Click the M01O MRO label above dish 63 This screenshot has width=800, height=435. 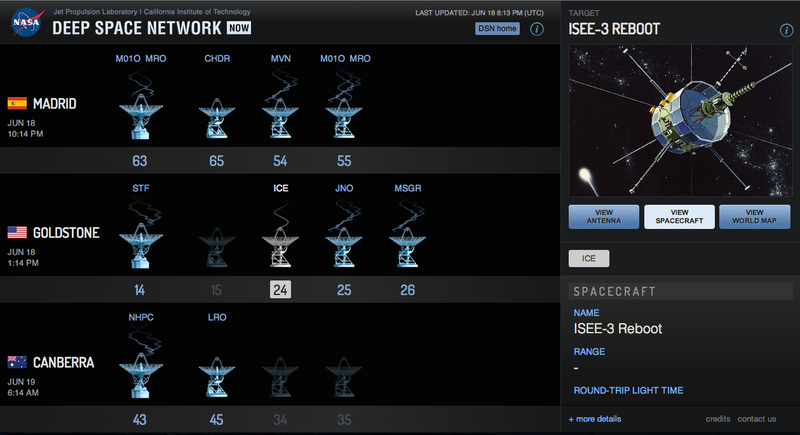[x=141, y=59]
